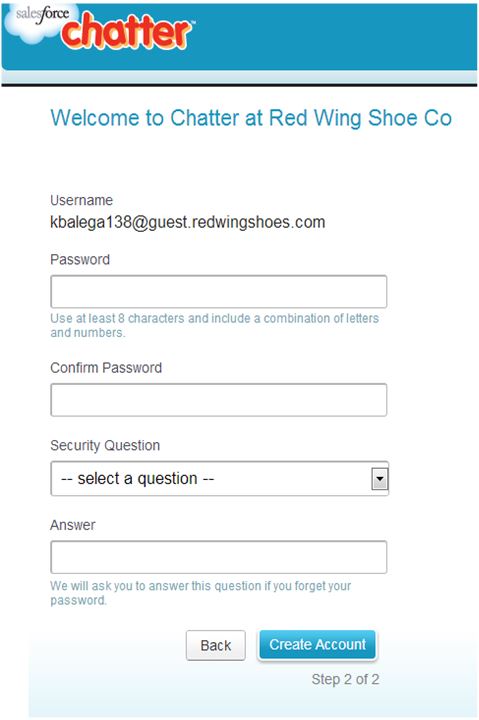Open the "select a question" combo box
Screen dimensions: 479x720
220,479
